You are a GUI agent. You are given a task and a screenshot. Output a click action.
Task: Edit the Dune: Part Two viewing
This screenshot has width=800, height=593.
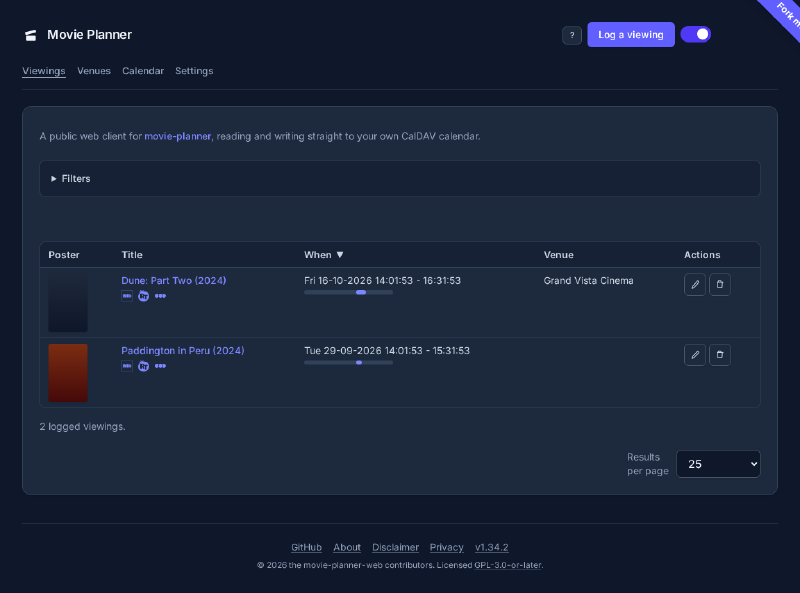[x=694, y=284]
